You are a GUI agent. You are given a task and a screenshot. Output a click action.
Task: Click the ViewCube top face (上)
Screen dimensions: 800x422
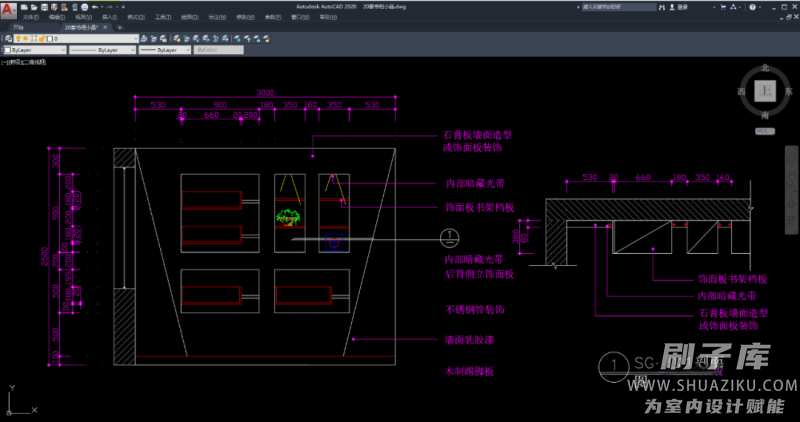[765, 92]
